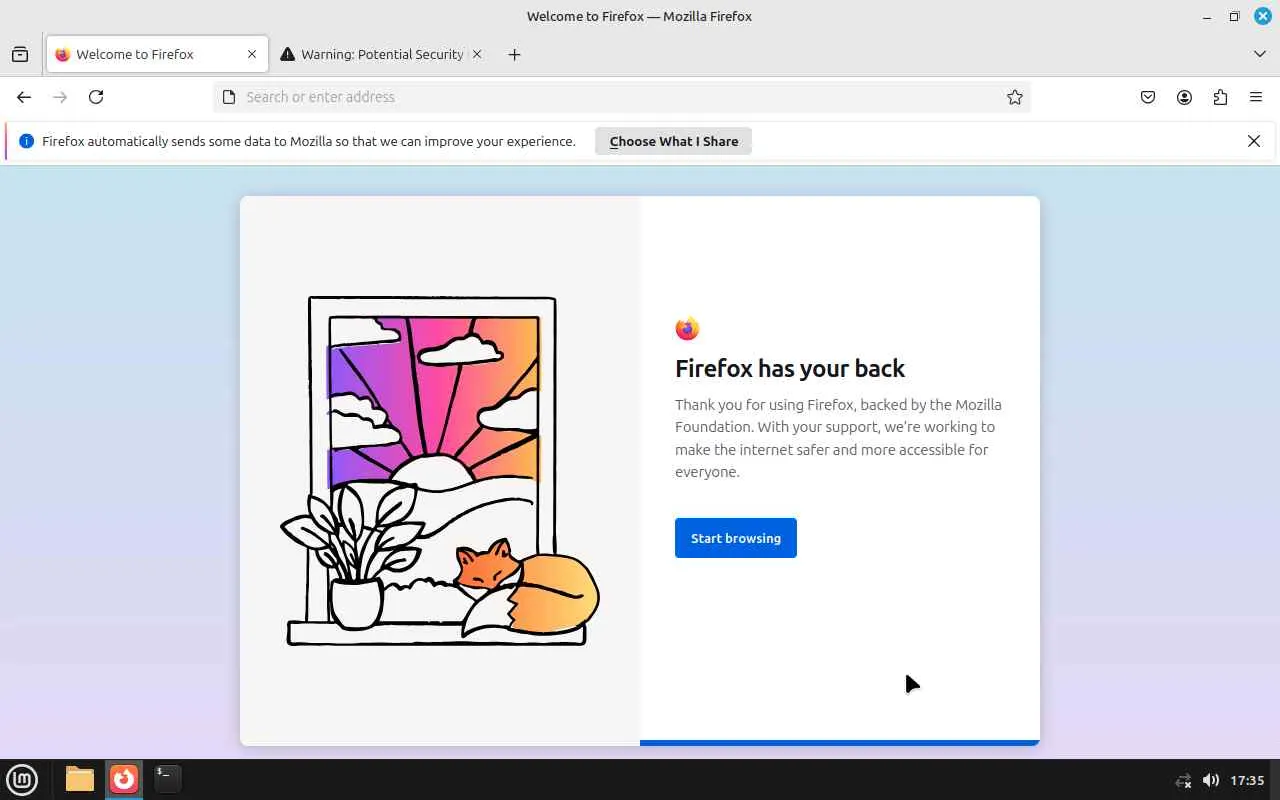Open the Extensions puzzle icon
1280x800 pixels.
coord(1220,97)
